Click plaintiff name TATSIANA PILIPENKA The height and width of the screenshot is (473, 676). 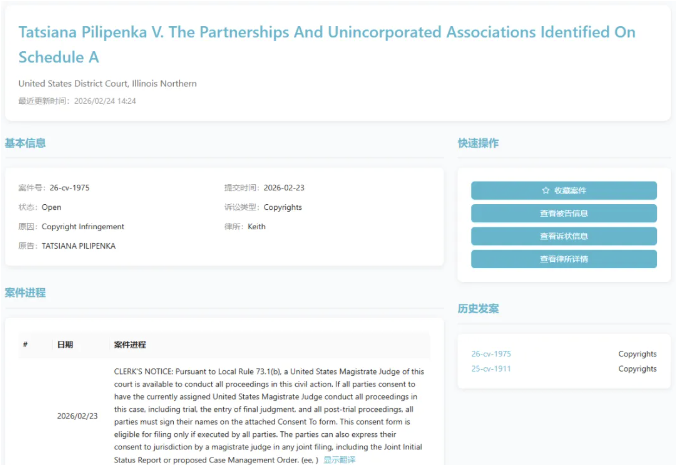[x=78, y=245]
